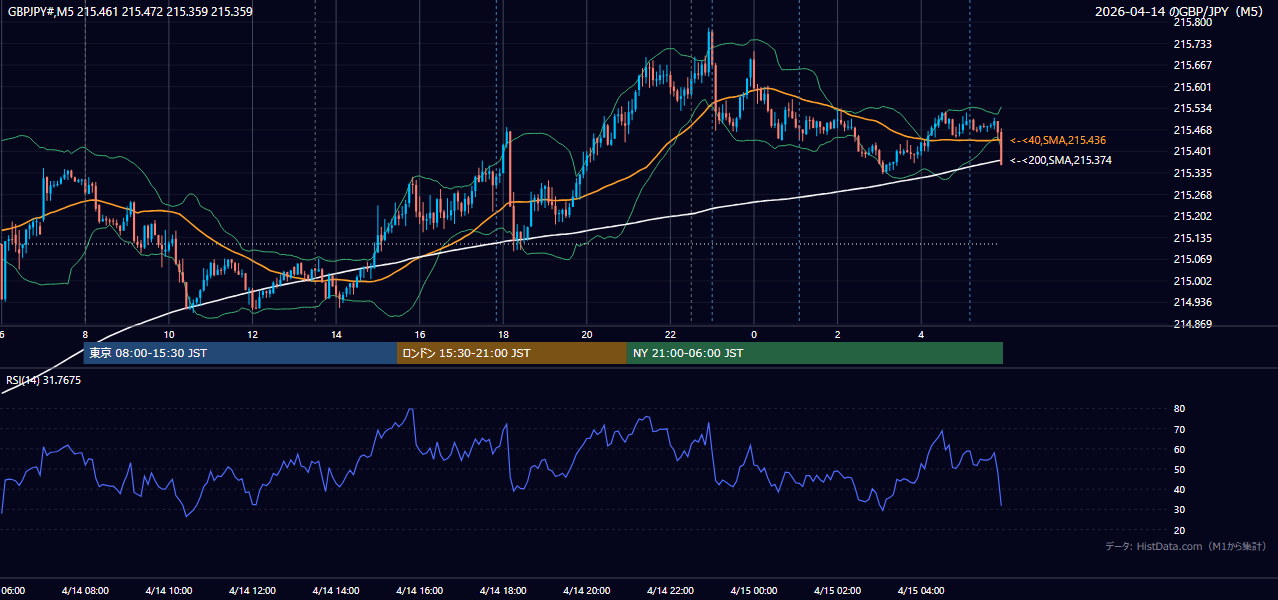The width and height of the screenshot is (1278, 600).
Task: Click price axis value 215.202
Action: pyautogui.click(x=1191, y=216)
